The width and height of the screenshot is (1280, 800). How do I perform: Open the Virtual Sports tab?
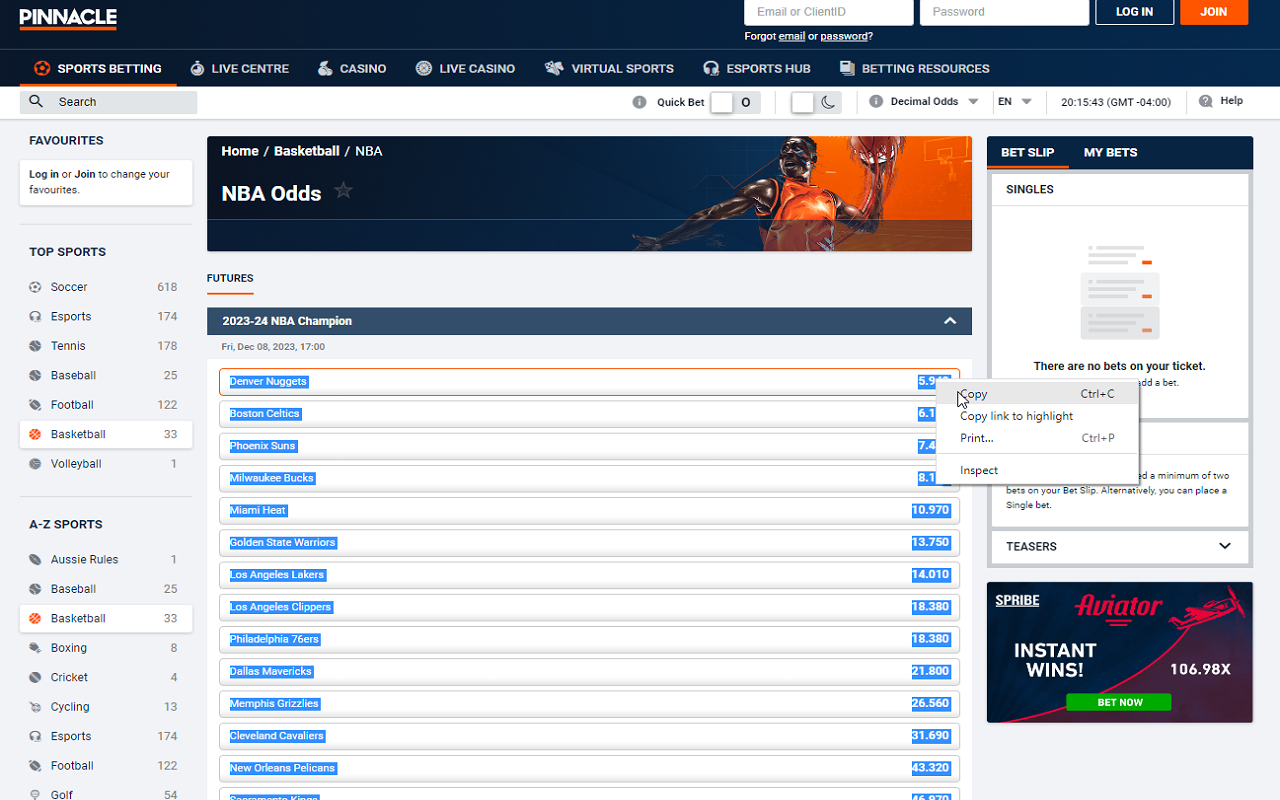point(609,68)
